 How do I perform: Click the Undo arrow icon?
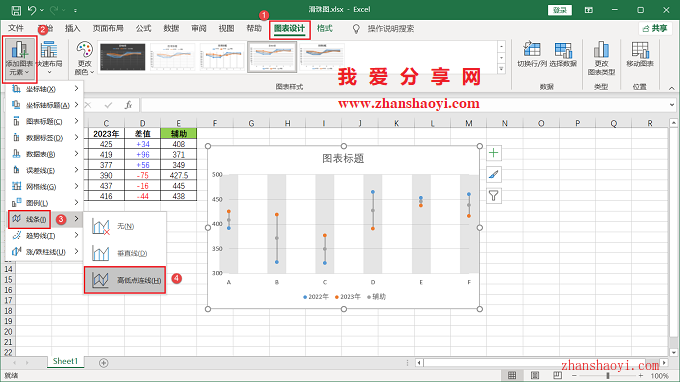click(x=32, y=10)
